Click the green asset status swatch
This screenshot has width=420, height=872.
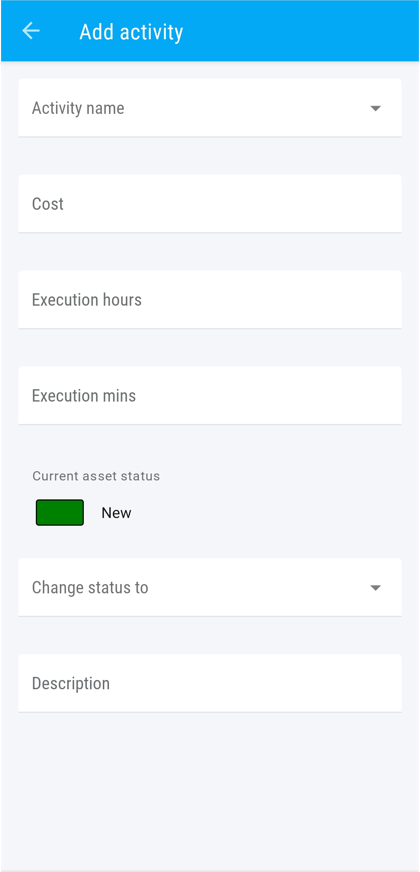[x=60, y=513]
